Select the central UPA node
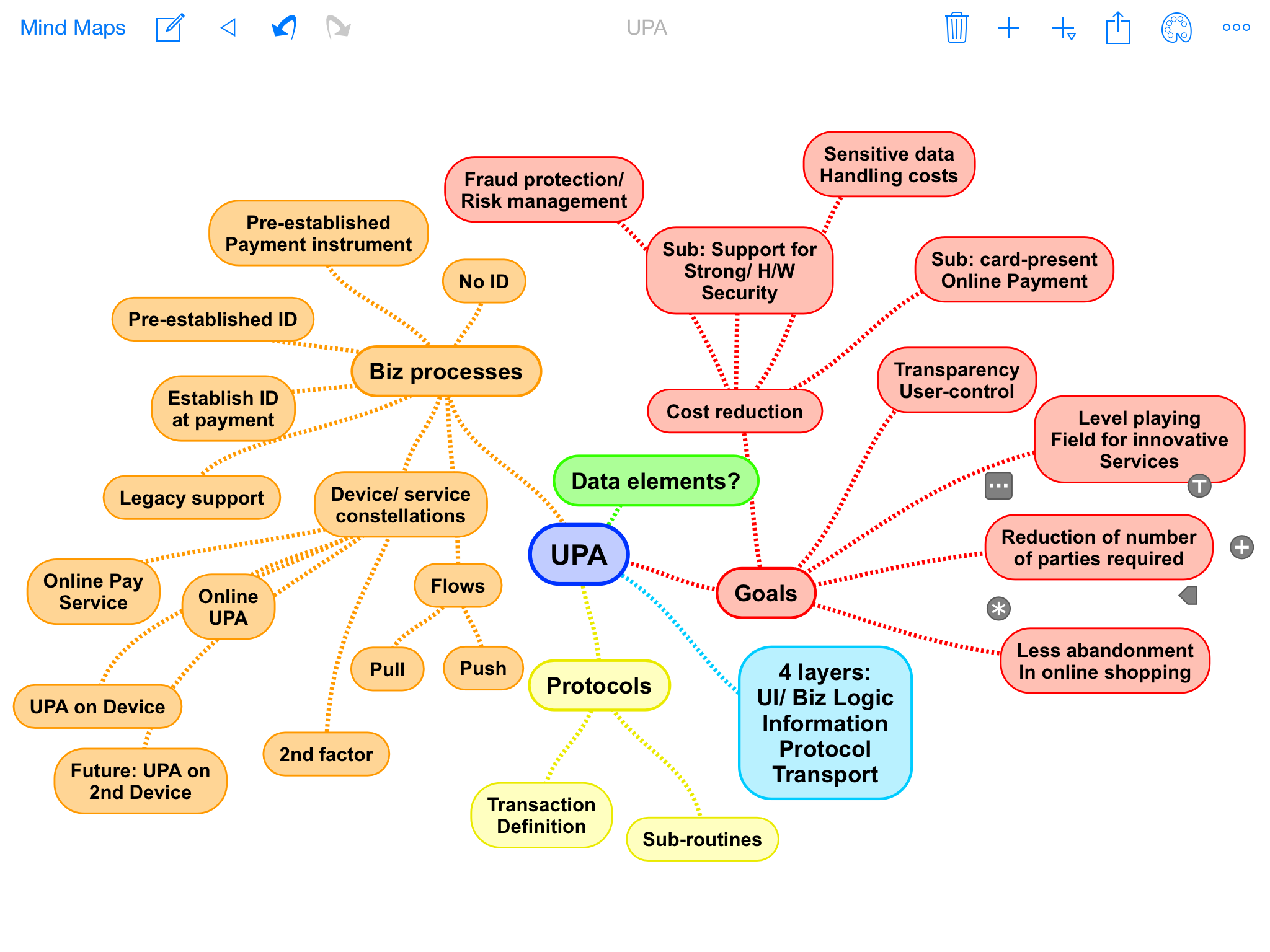This screenshot has height=952, width=1270. [x=579, y=555]
